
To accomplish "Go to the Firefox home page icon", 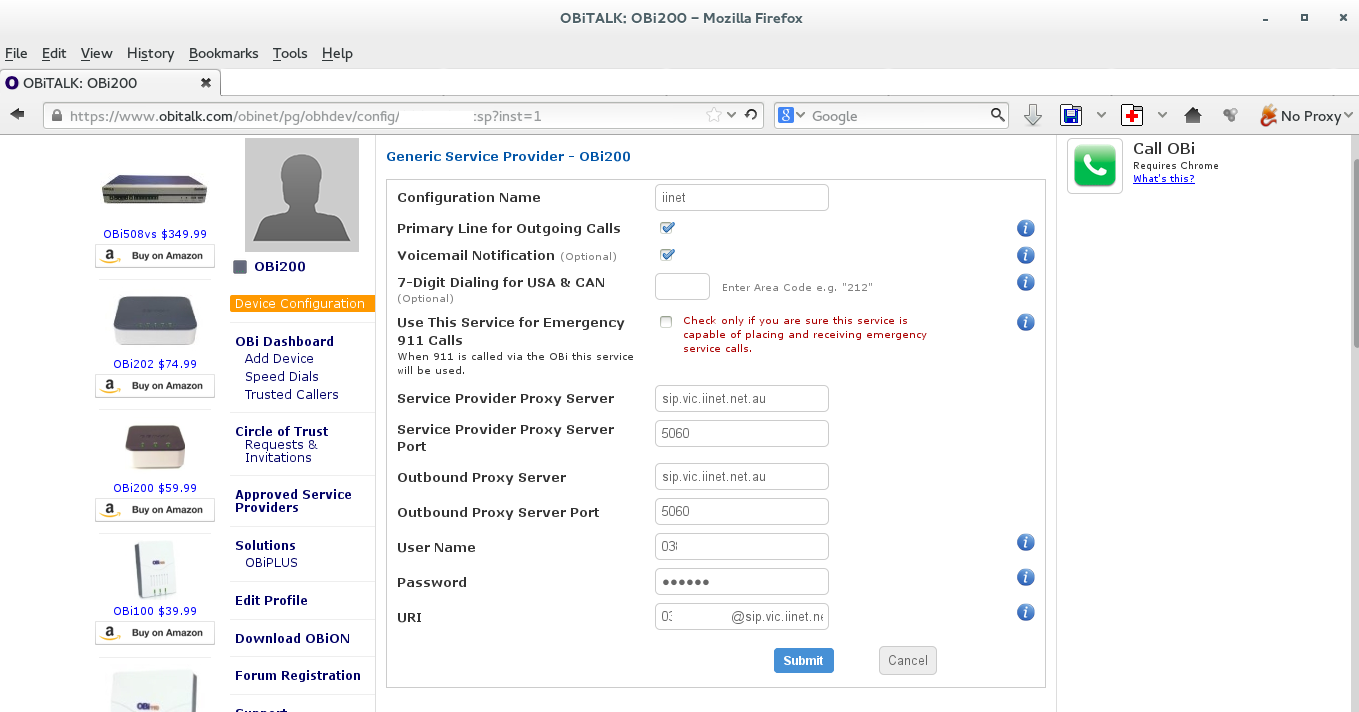I will click(x=1192, y=116).
